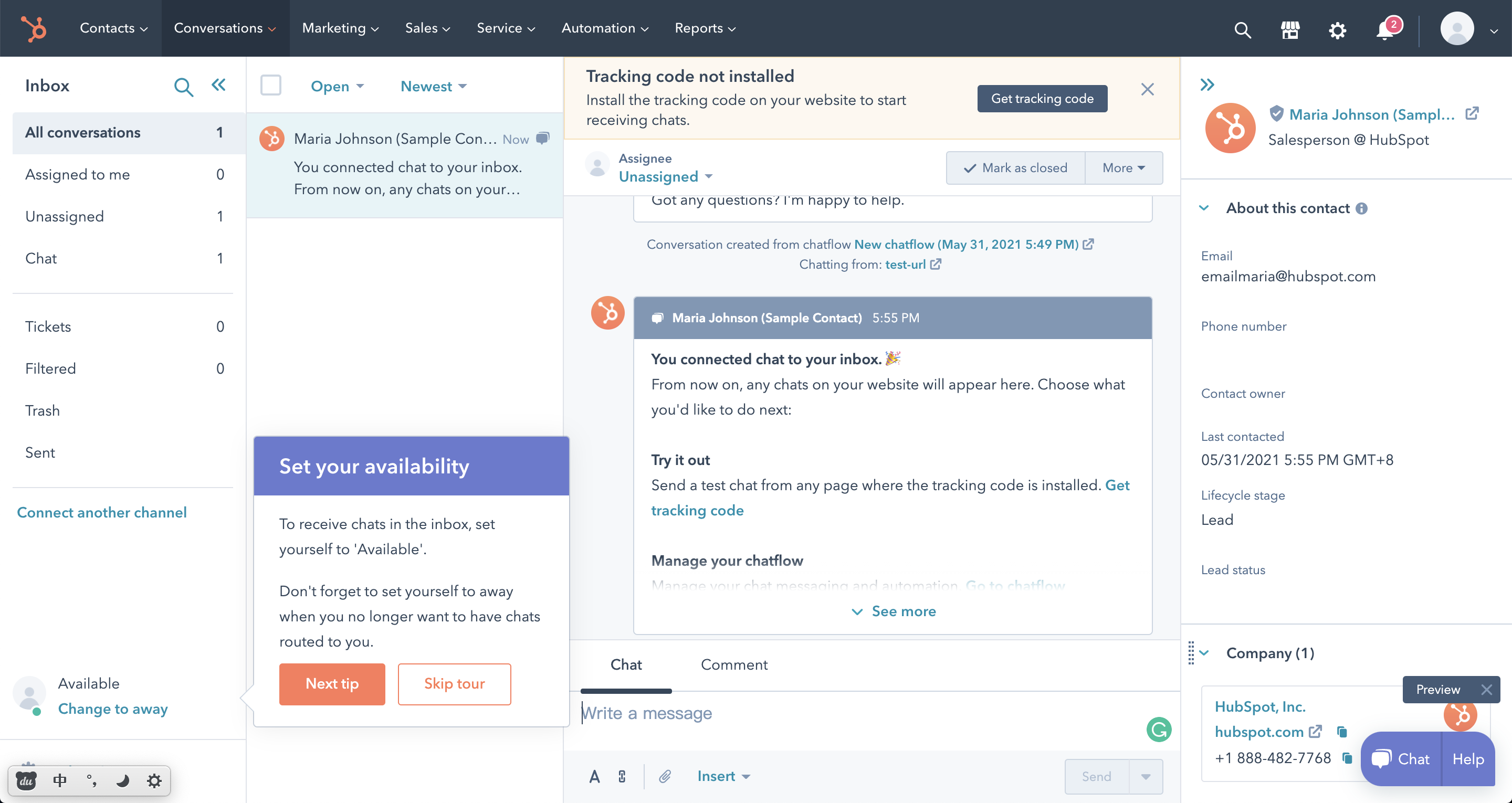Image resolution: width=1512 pixels, height=803 pixels.
Task: Open the Service menu
Action: [x=506, y=28]
